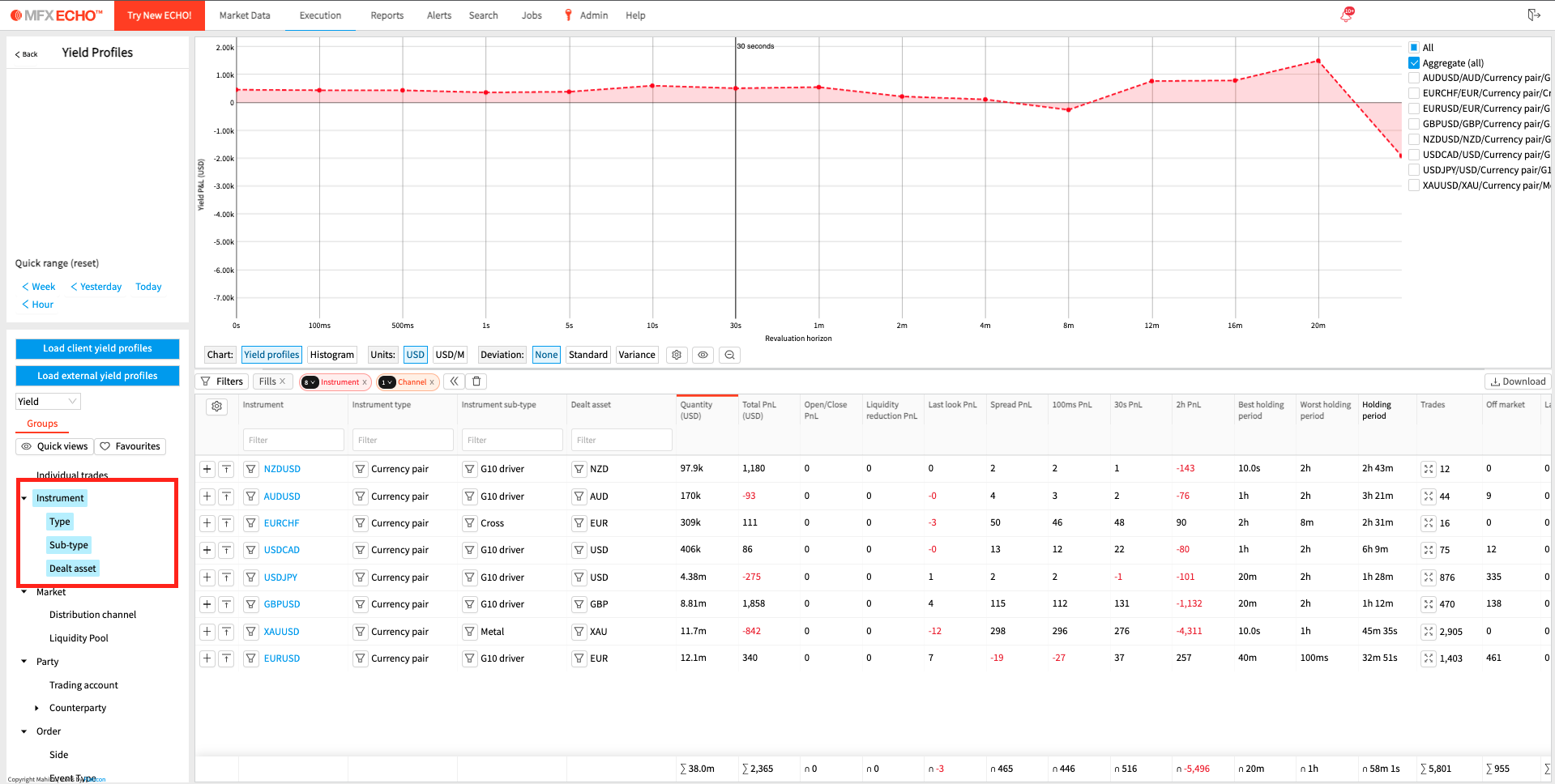Switch chart to Histogram
This screenshot has height=784, width=1555.
[332, 355]
